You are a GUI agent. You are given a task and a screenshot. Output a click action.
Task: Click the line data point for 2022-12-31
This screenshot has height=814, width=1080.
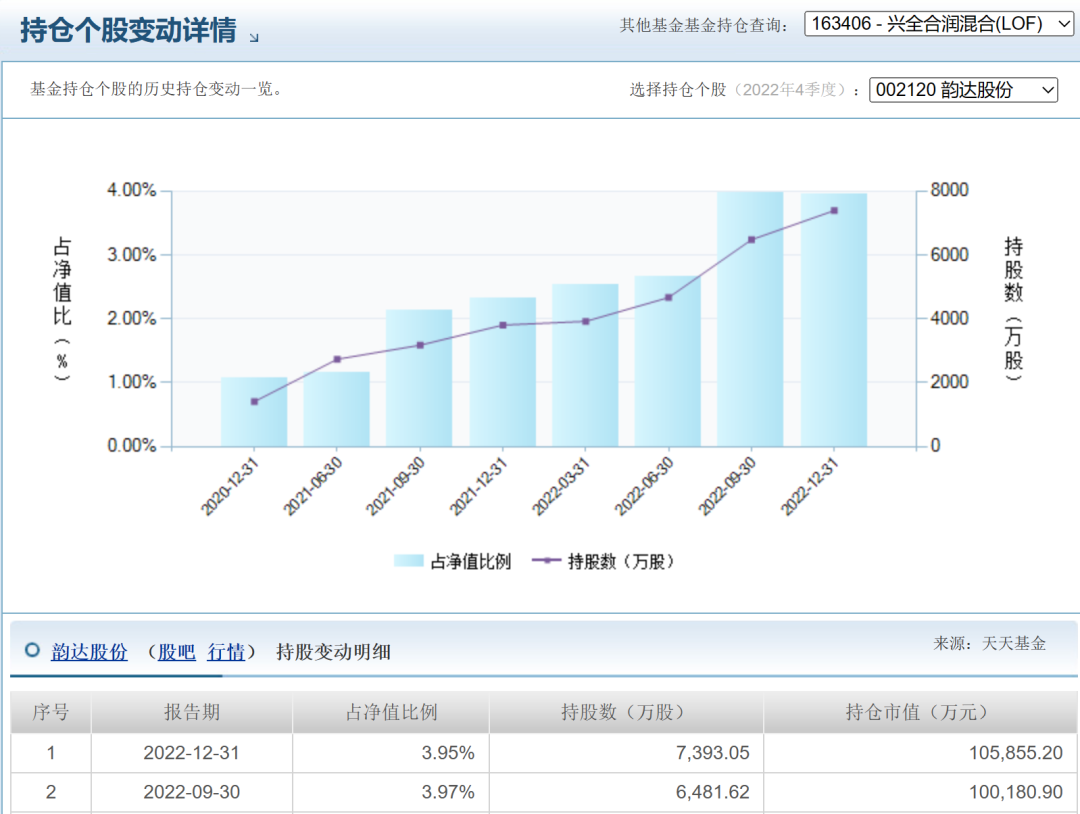click(x=833, y=209)
